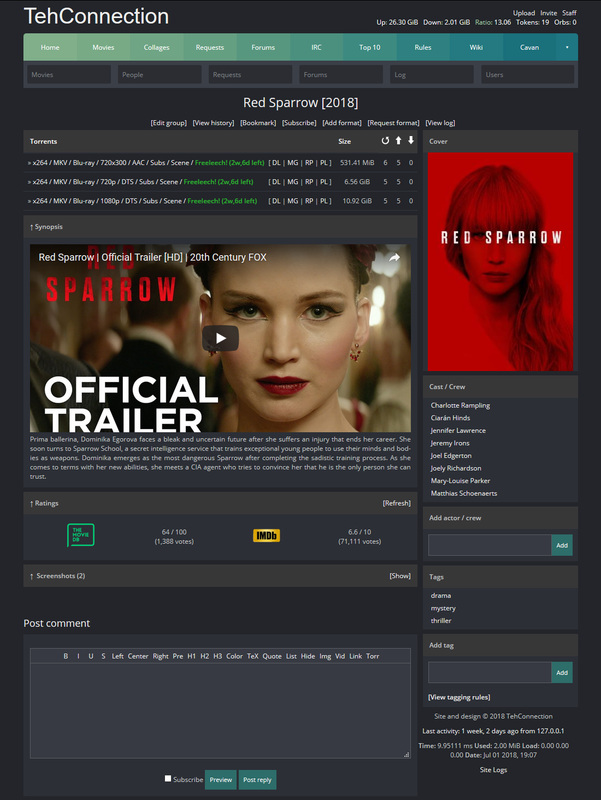The height and width of the screenshot is (800, 601).
Task: Insert image with Img toolbar button
Action: (325, 656)
